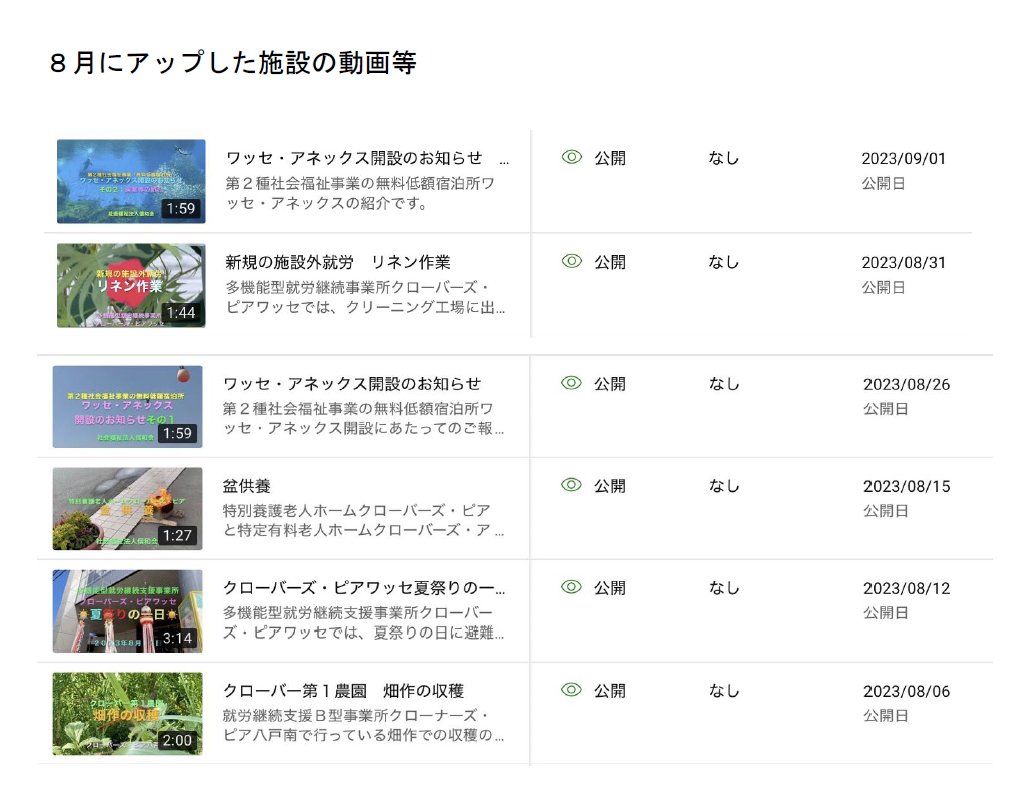Click 公開 status in the リネン作業 row
1027x800 pixels.
(610, 262)
